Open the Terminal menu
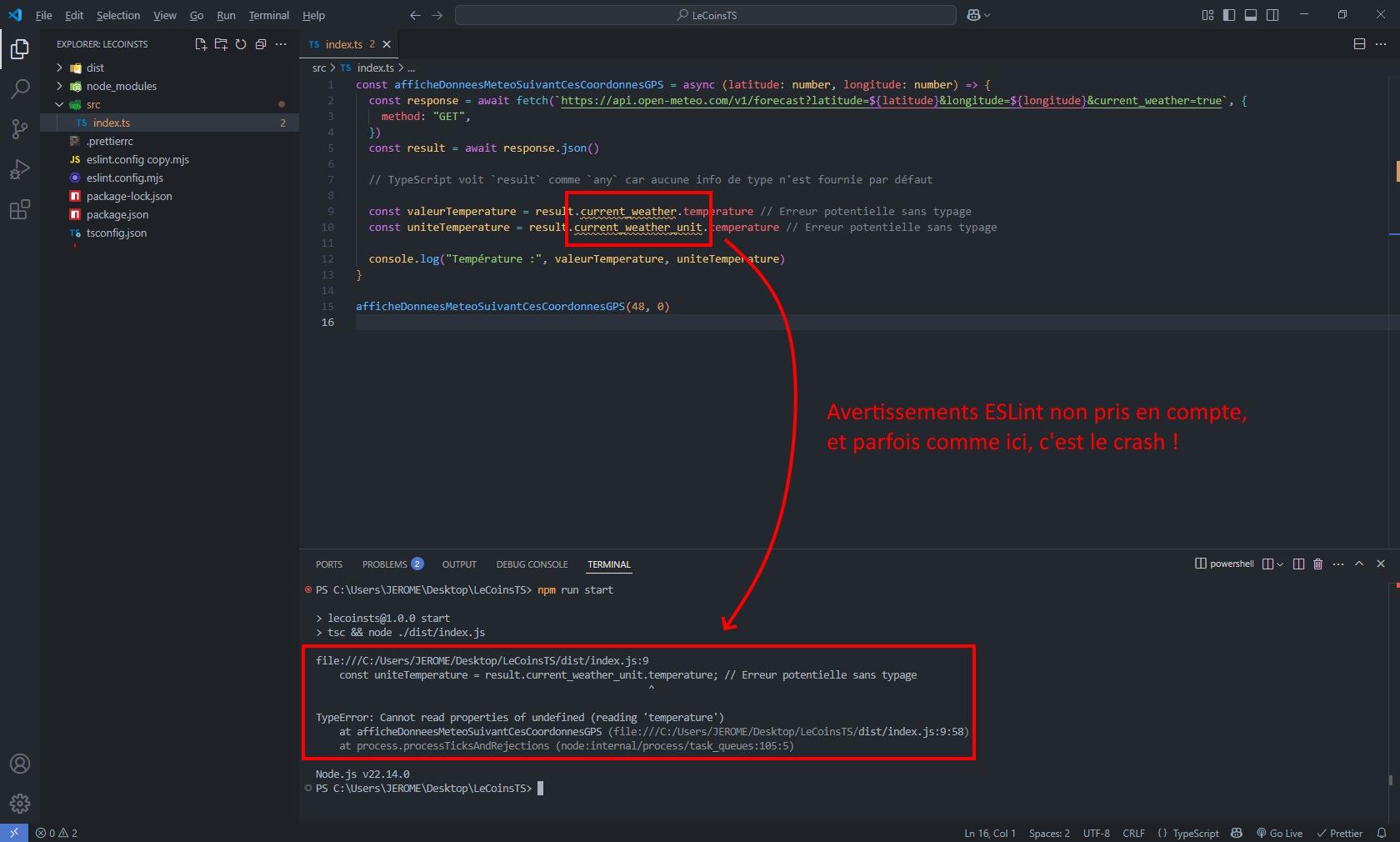 pos(269,15)
